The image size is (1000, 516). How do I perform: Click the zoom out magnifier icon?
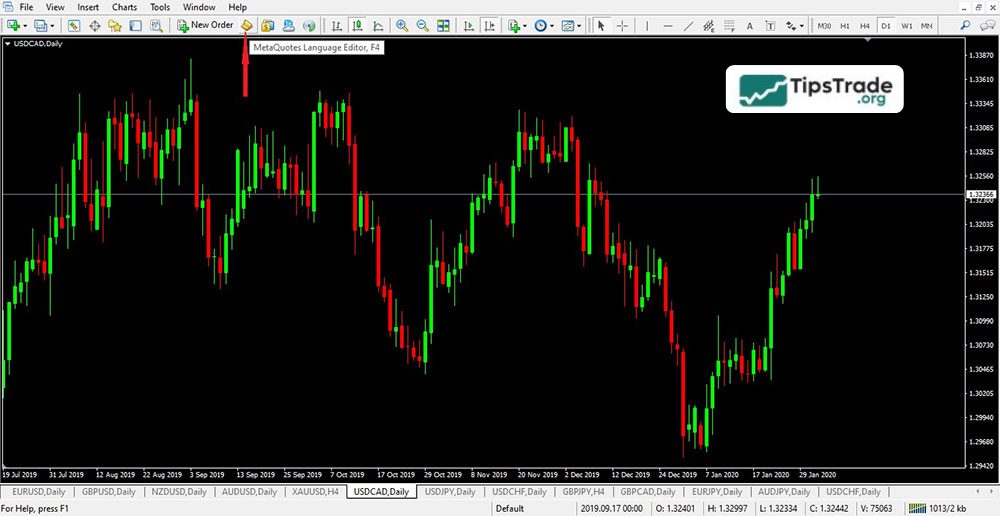422,25
